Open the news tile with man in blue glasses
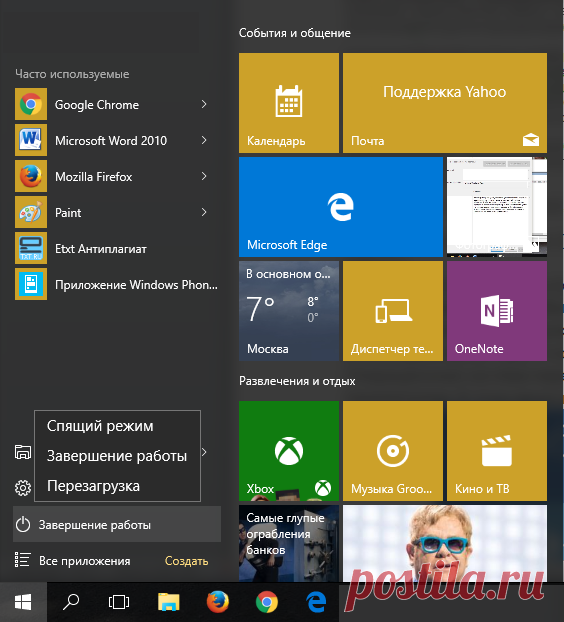The width and height of the screenshot is (564, 622). pos(445,543)
